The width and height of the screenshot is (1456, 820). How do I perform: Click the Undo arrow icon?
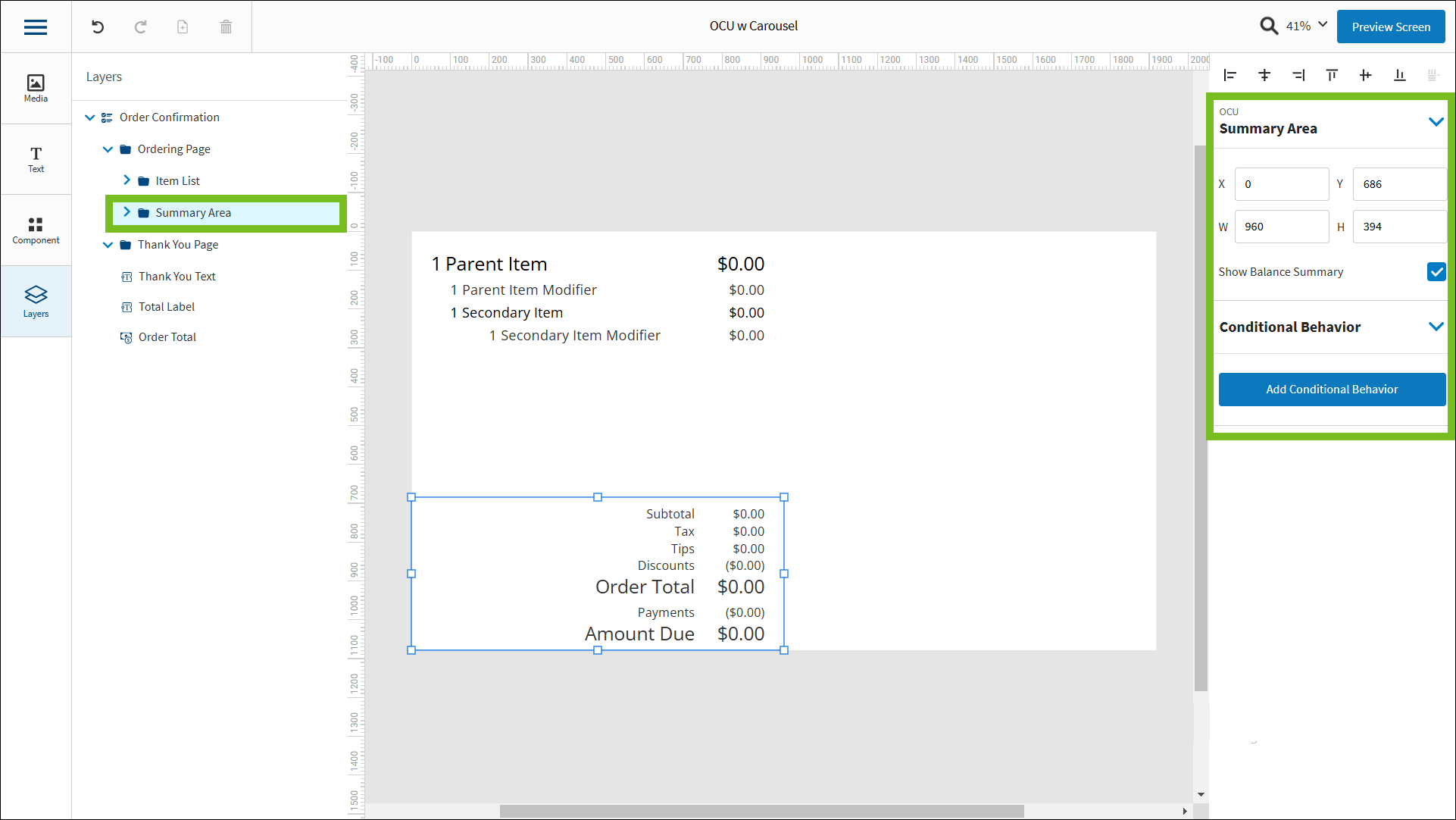click(98, 27)
